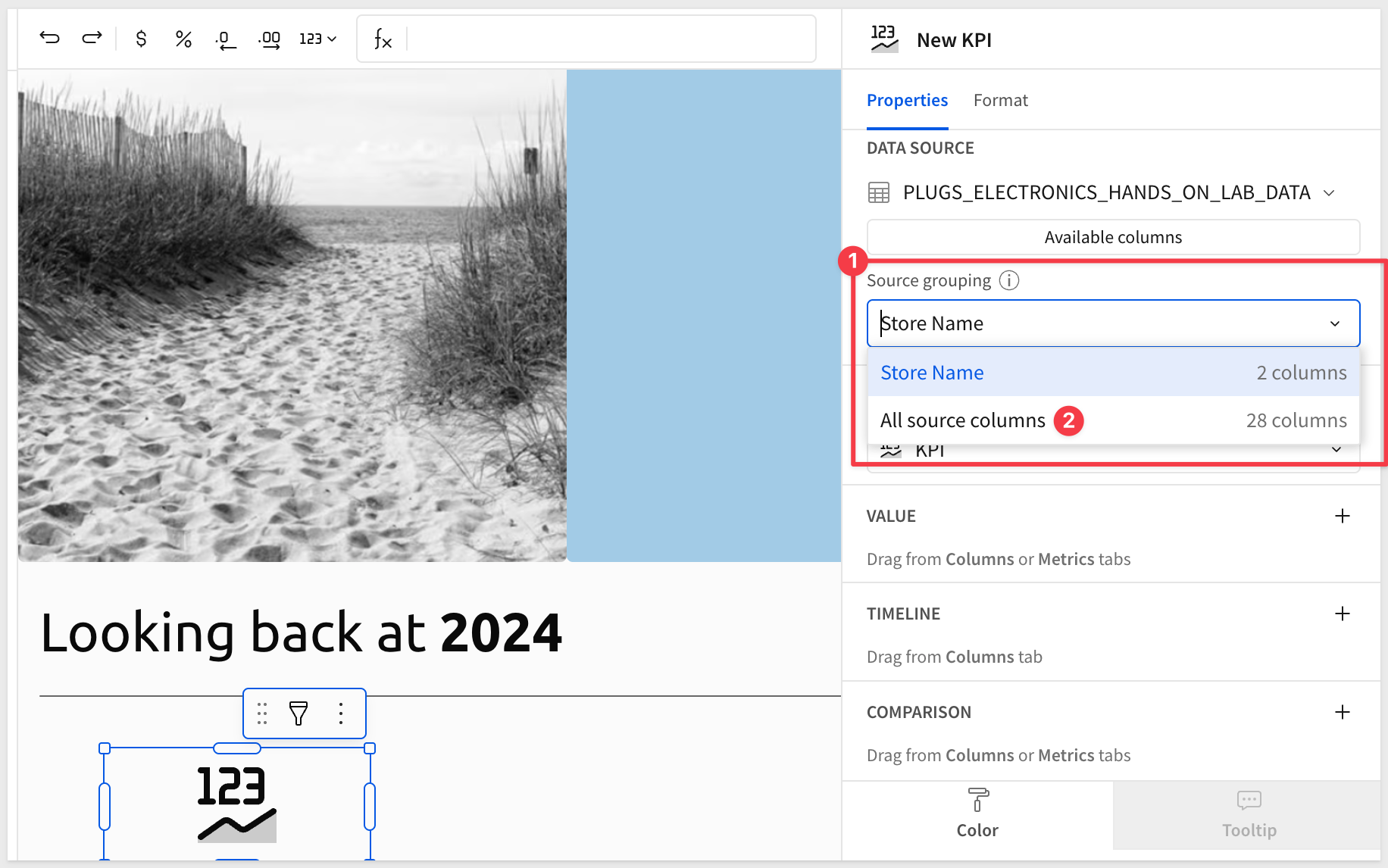
Task: Add a VALUE column with plus
Action: (1342, 516)
